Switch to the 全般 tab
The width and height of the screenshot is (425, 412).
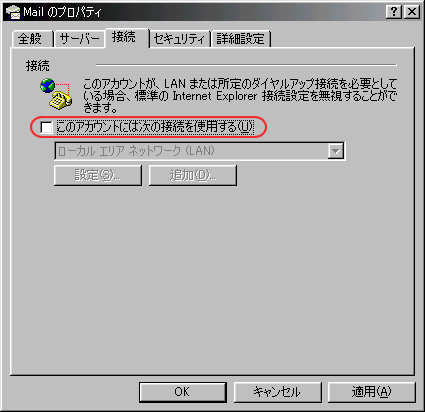pos(30,39)
